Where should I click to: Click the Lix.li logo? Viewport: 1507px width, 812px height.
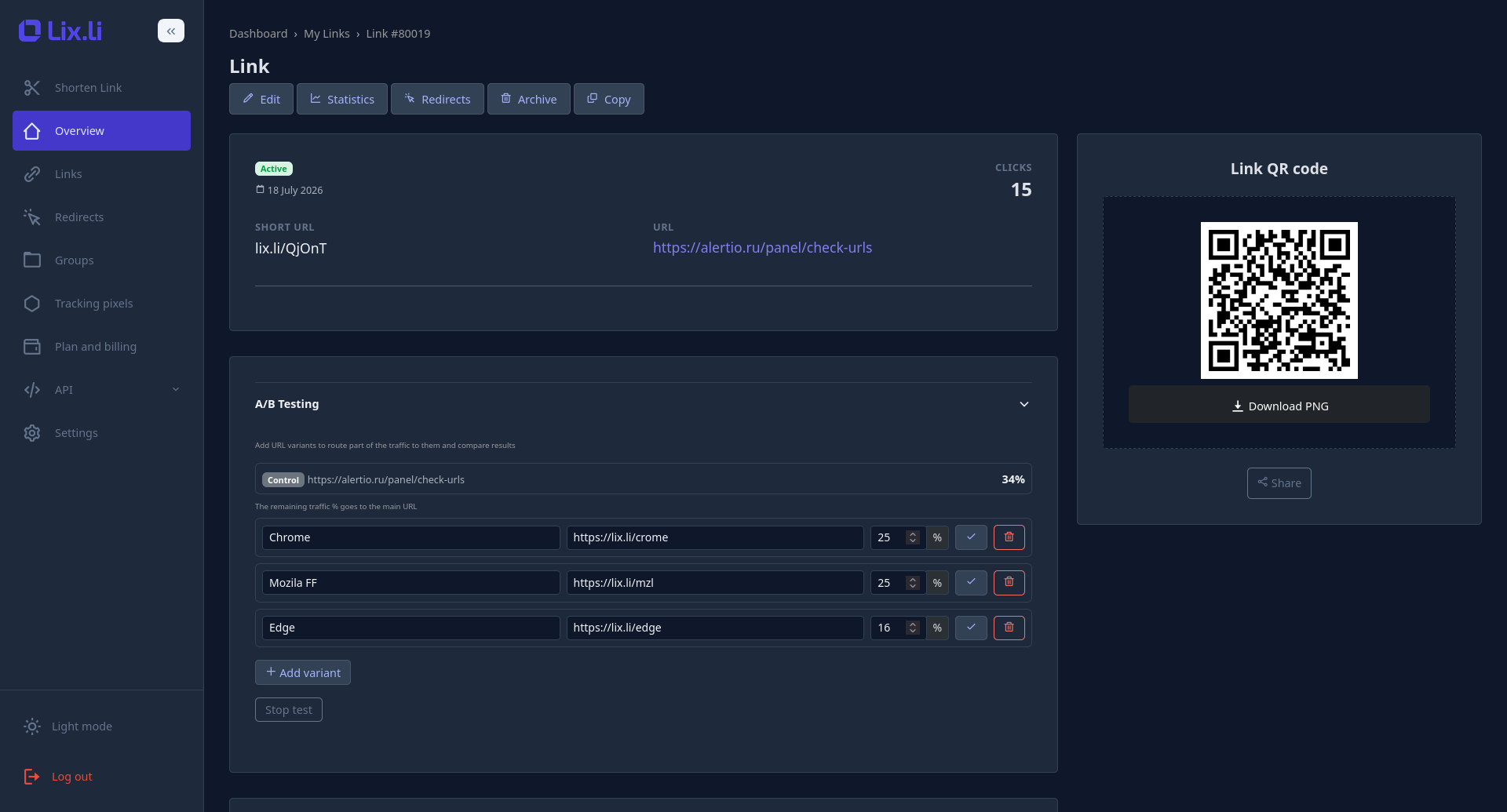[60, 31]
